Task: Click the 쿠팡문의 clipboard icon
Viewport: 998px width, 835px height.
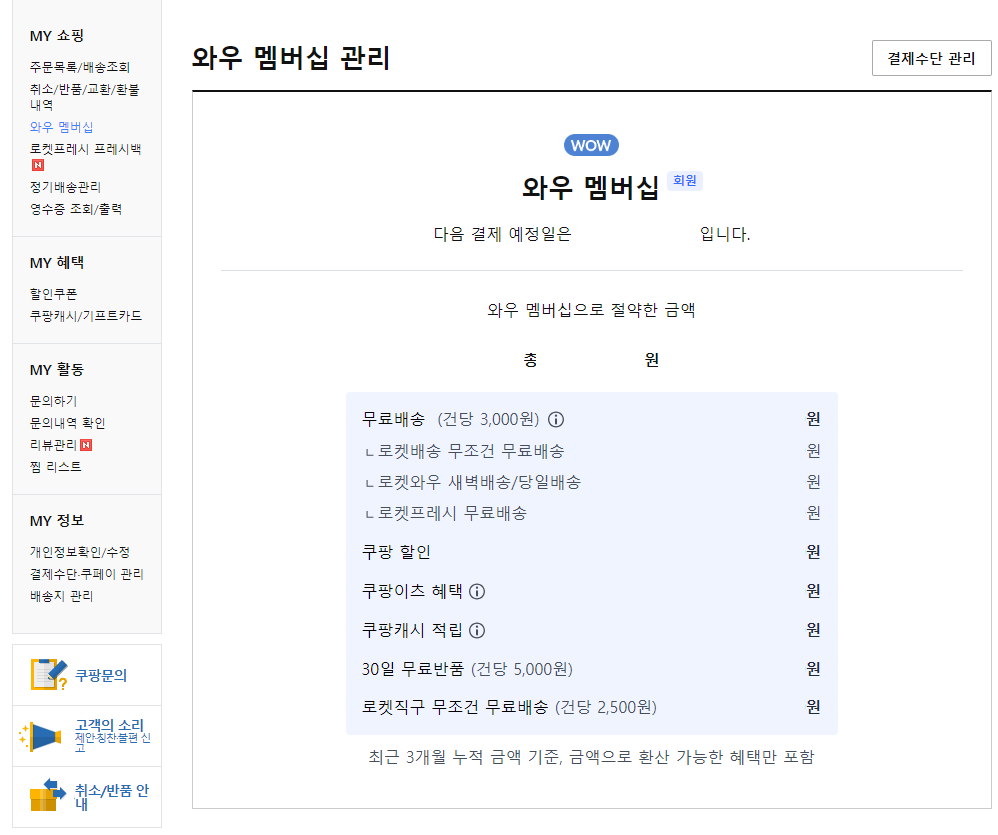Action: (48, 675)
